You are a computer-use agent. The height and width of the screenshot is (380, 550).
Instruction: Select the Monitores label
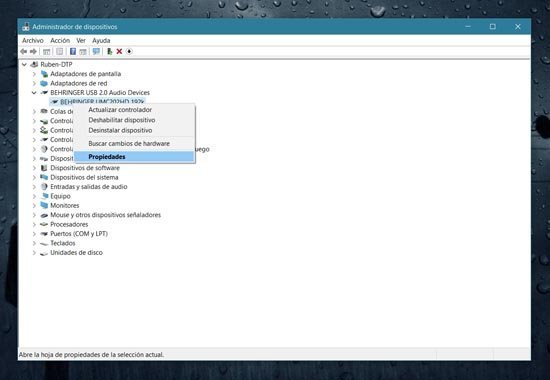coord(65,205)
